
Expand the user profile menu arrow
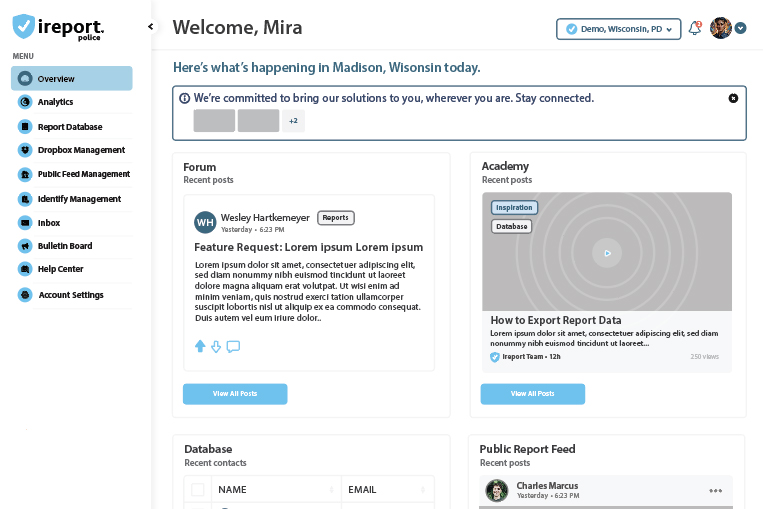(x=741, y=28)
